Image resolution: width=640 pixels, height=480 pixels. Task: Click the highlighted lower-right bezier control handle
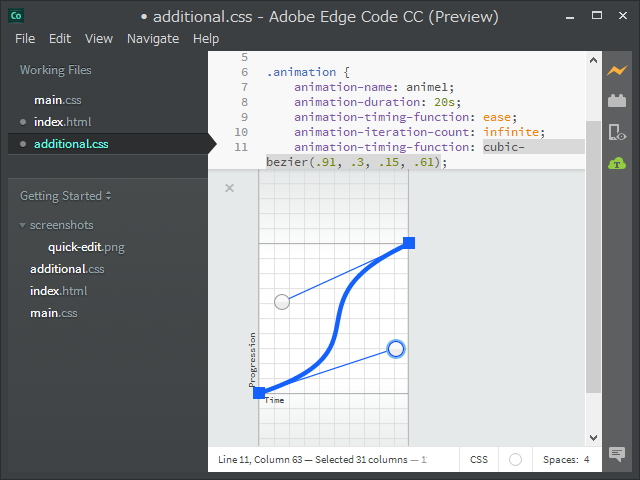[x=396, y=349]
